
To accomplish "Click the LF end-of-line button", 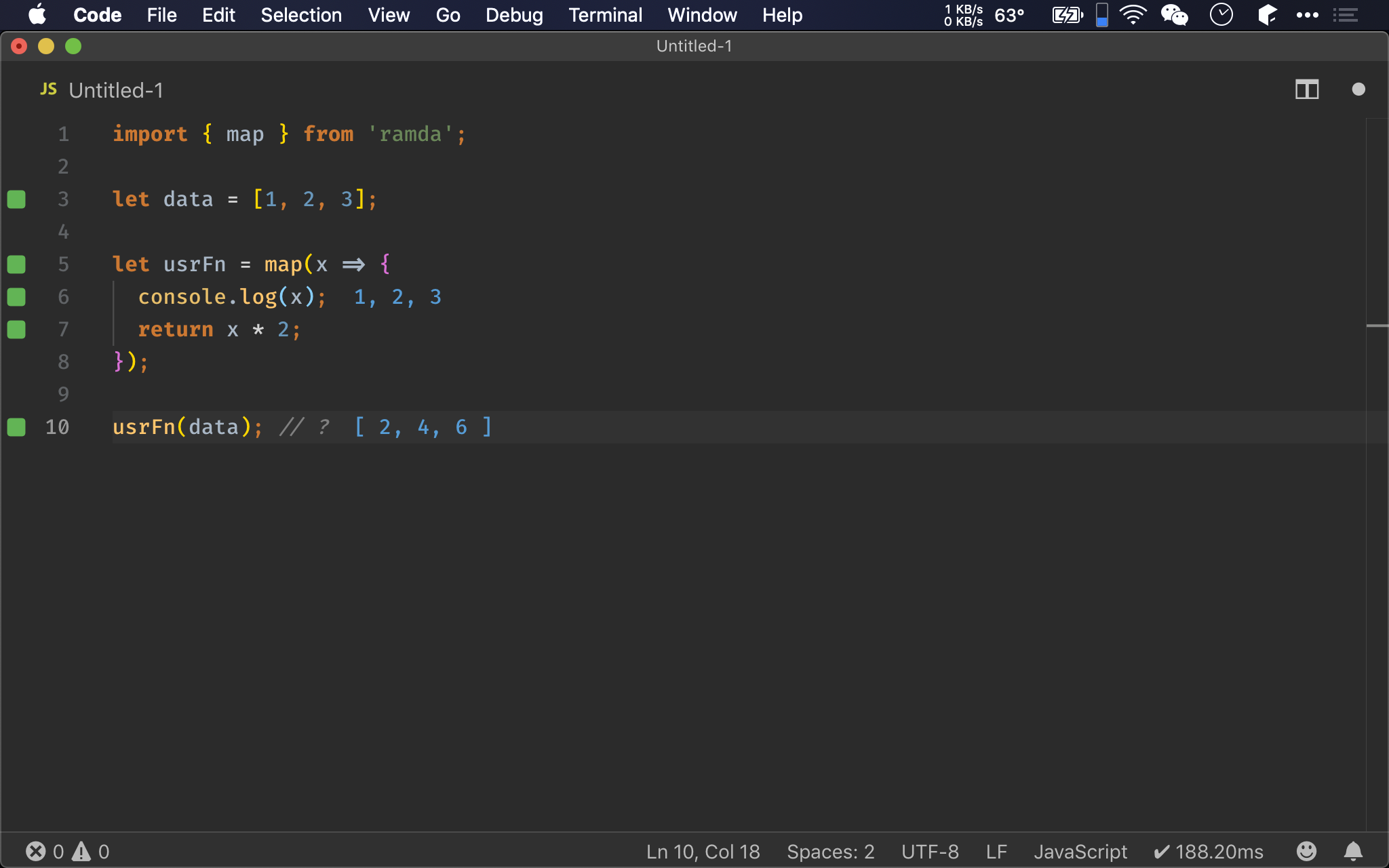I will pyautogui.click(x=996, y=851).
